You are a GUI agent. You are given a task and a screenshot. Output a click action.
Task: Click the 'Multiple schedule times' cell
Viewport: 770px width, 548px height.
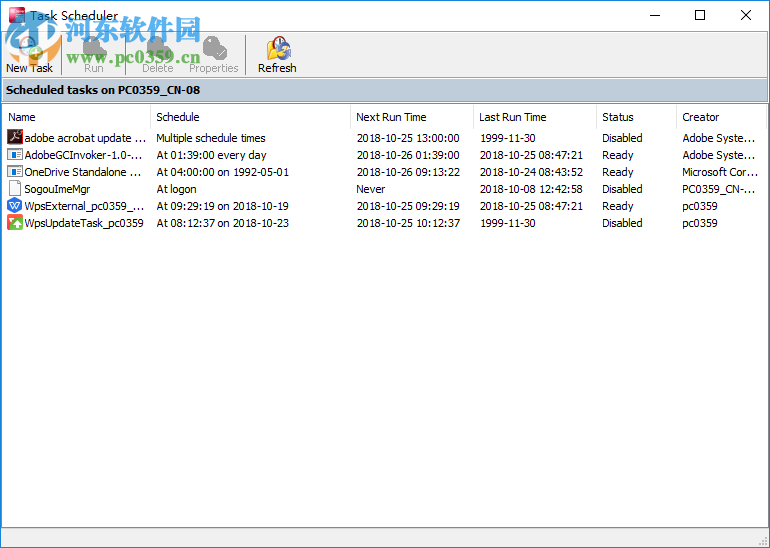211,138
